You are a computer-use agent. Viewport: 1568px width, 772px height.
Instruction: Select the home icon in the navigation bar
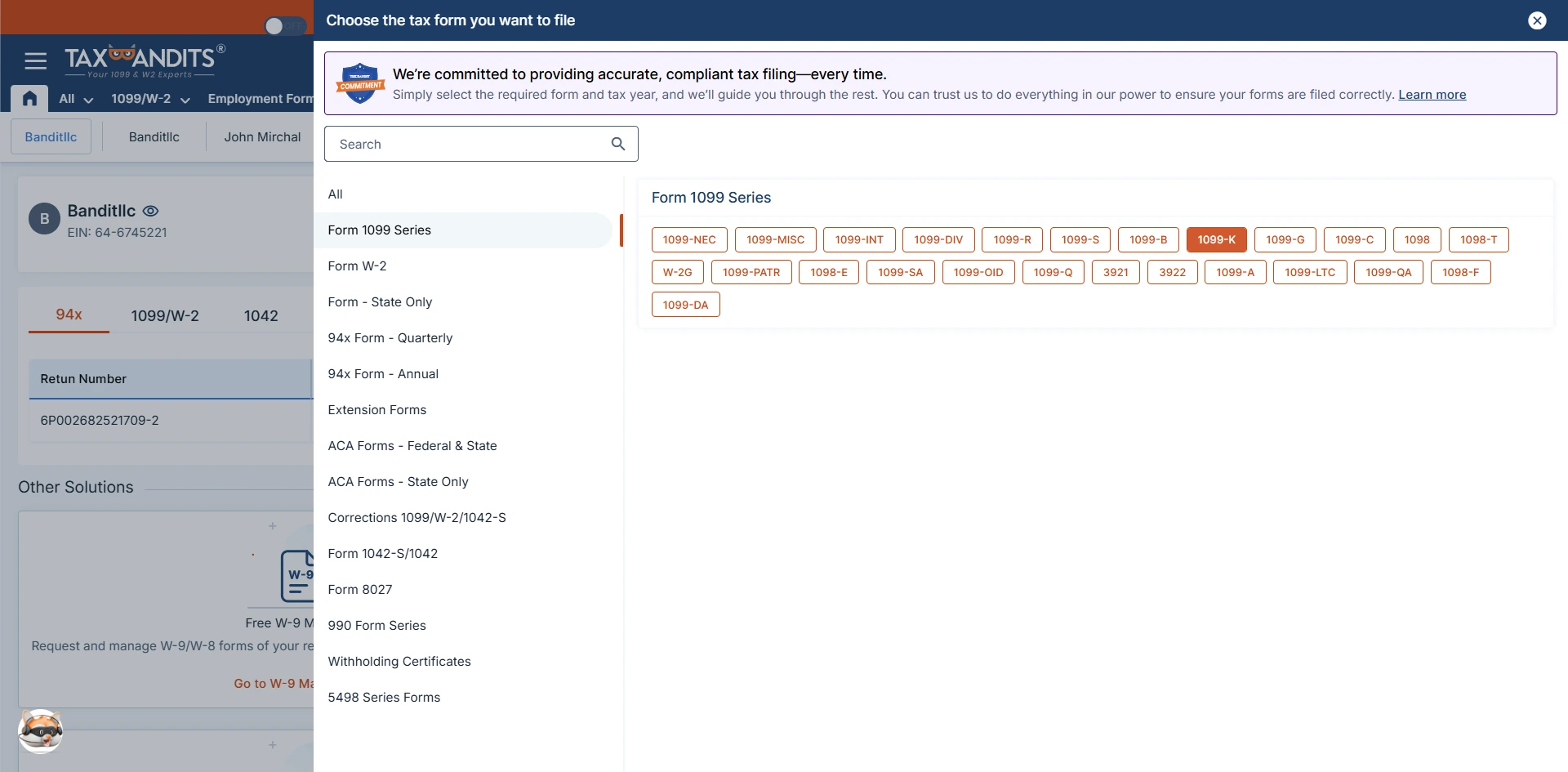click(29, 98)
